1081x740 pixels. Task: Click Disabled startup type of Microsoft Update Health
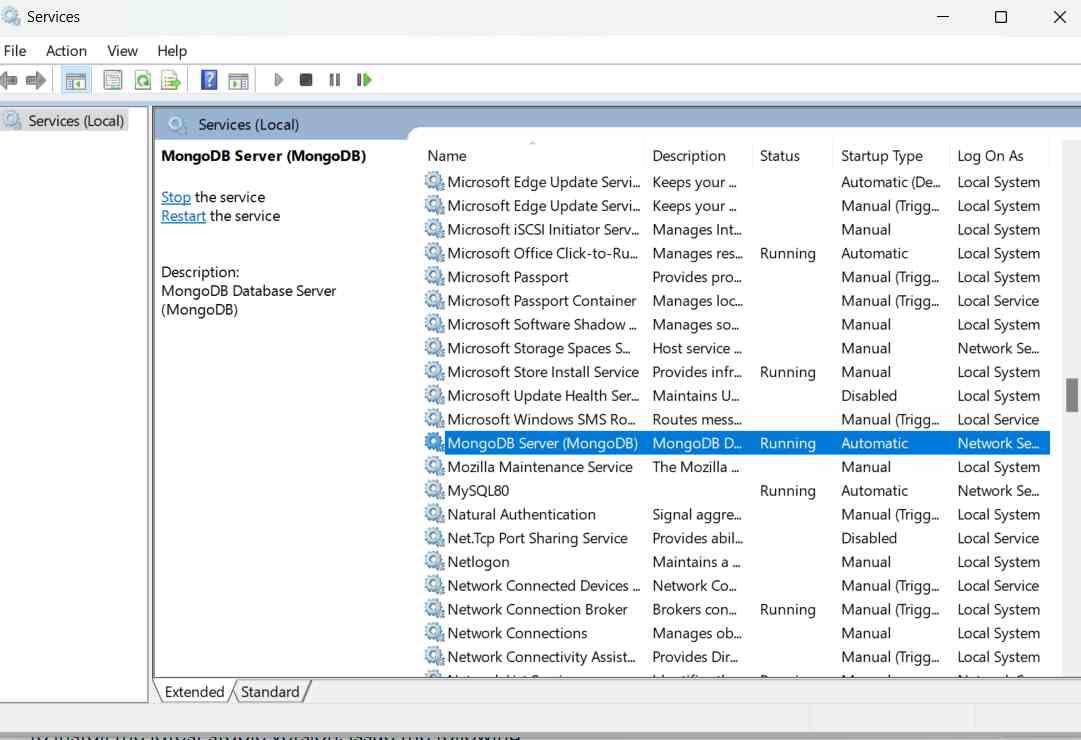click(869, 396)
